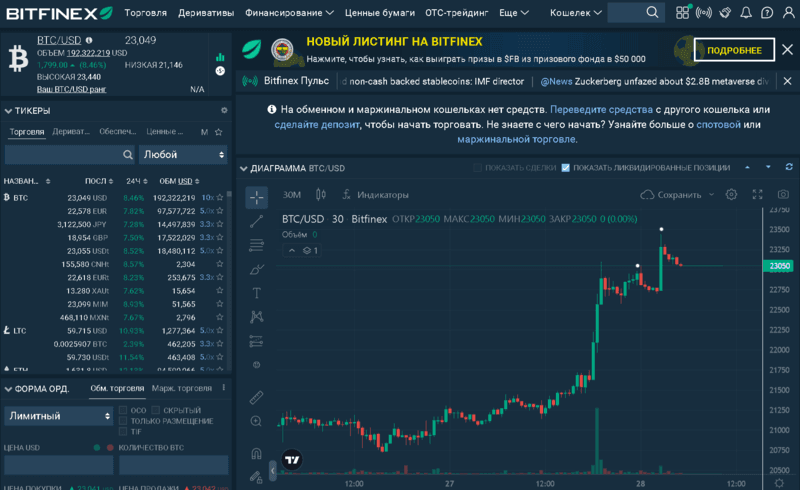Open notifications bell icon

pyautogui.click(x=746, y=12)
